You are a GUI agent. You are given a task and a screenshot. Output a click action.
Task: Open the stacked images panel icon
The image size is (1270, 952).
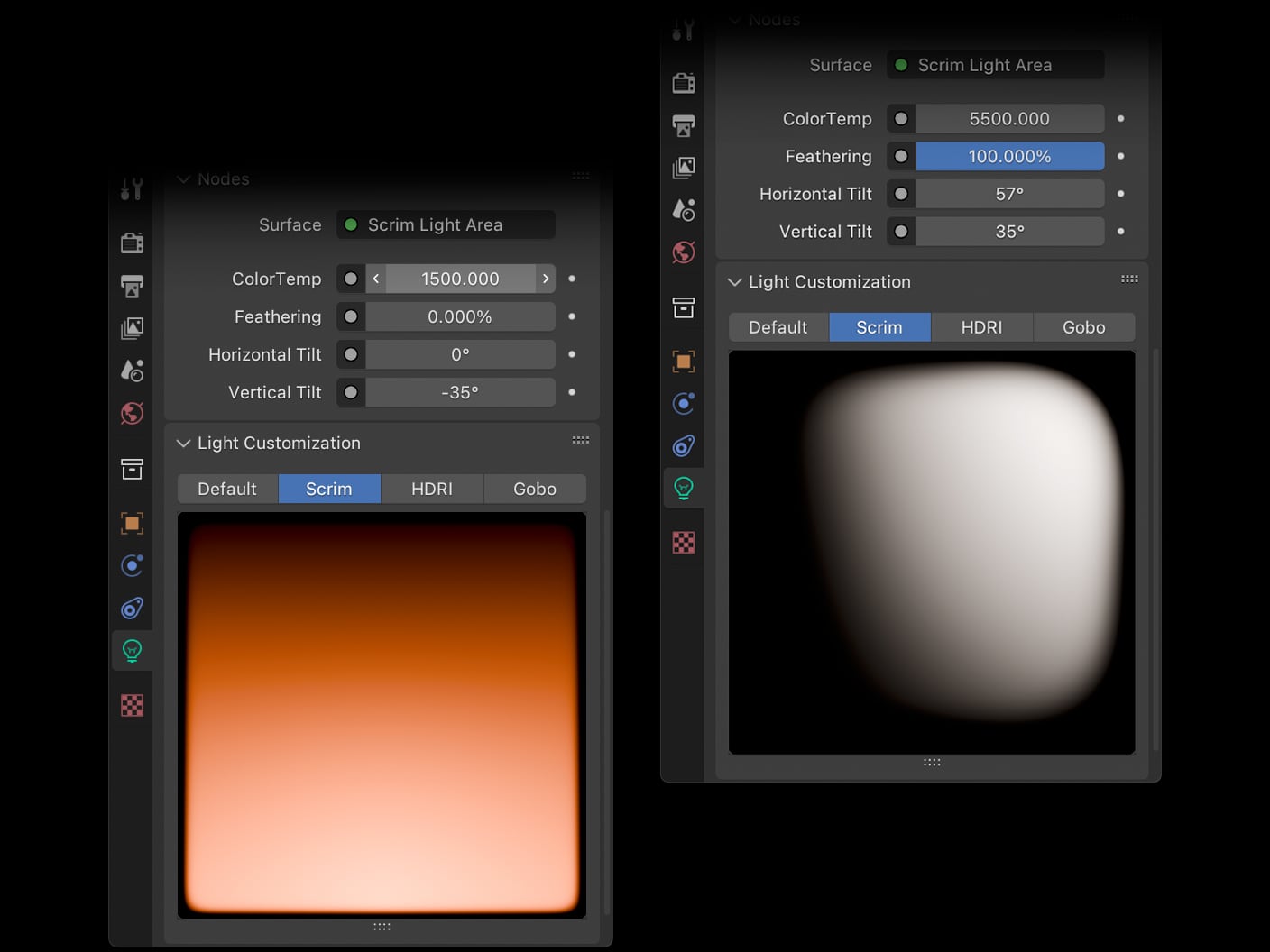point(133,328)
